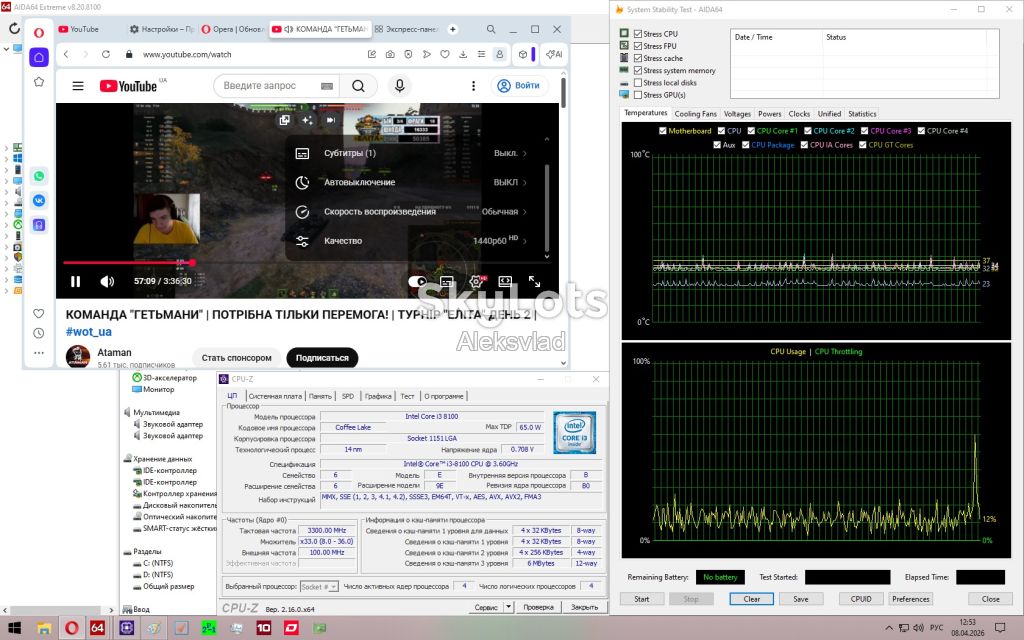Uncheck the Stress FPU checkbox

[638, 46]
